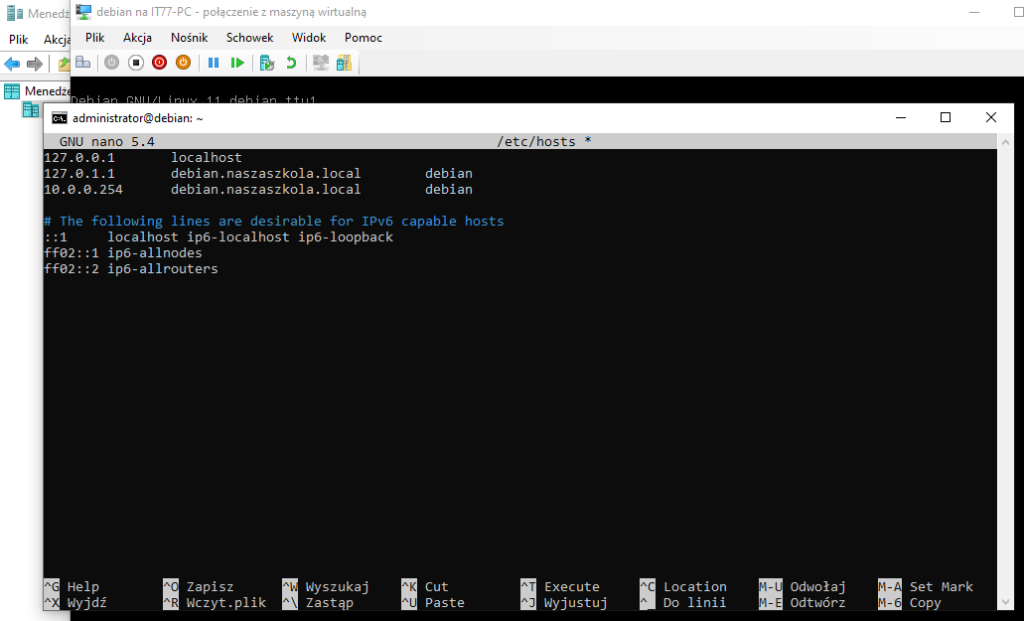Open the Schowek menu
The image size is (1024, 621).
pyautogui.click(x=249, y=37)
